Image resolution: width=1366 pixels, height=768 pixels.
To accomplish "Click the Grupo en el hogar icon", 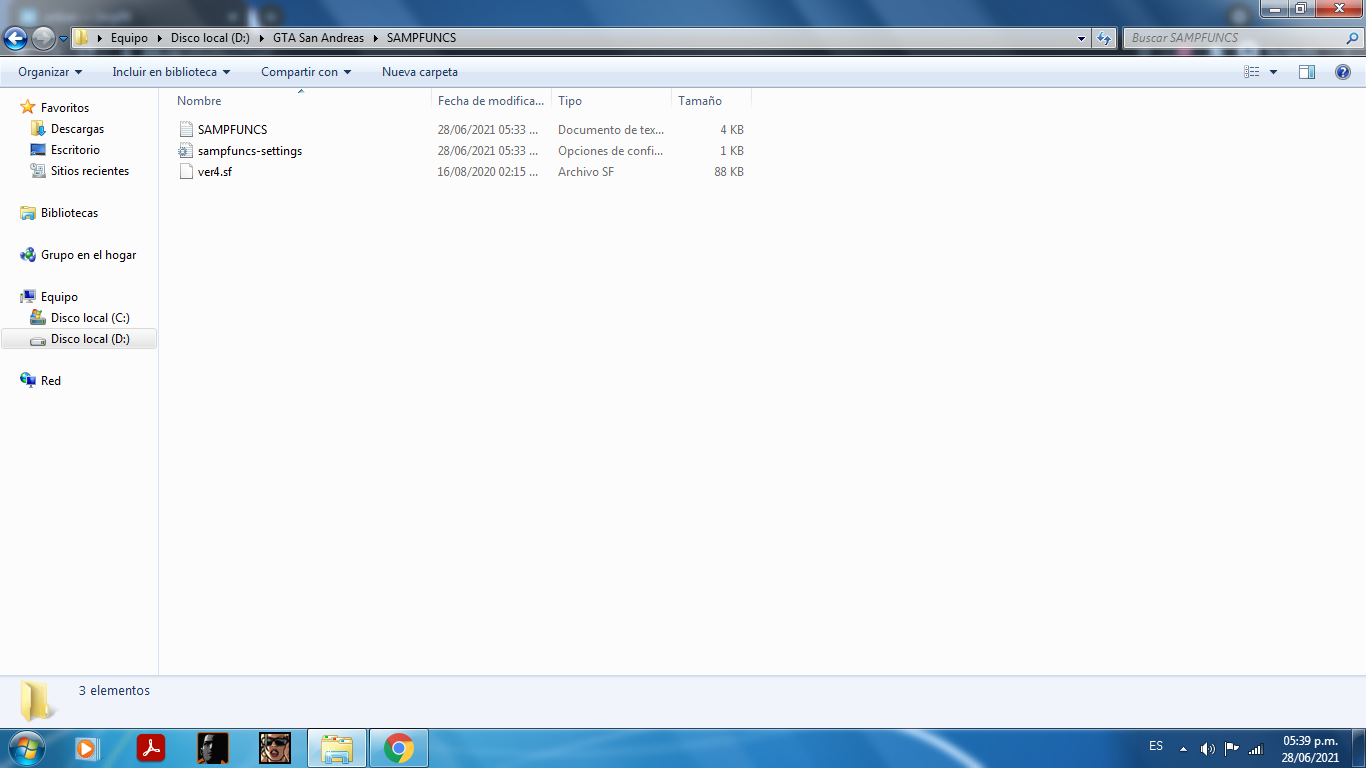I will pos(28,255).
